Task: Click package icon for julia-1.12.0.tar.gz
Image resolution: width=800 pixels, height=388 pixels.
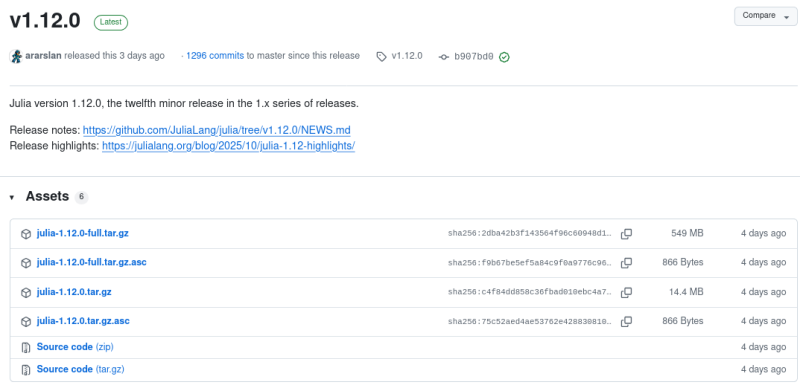Action: pos(26,293)
